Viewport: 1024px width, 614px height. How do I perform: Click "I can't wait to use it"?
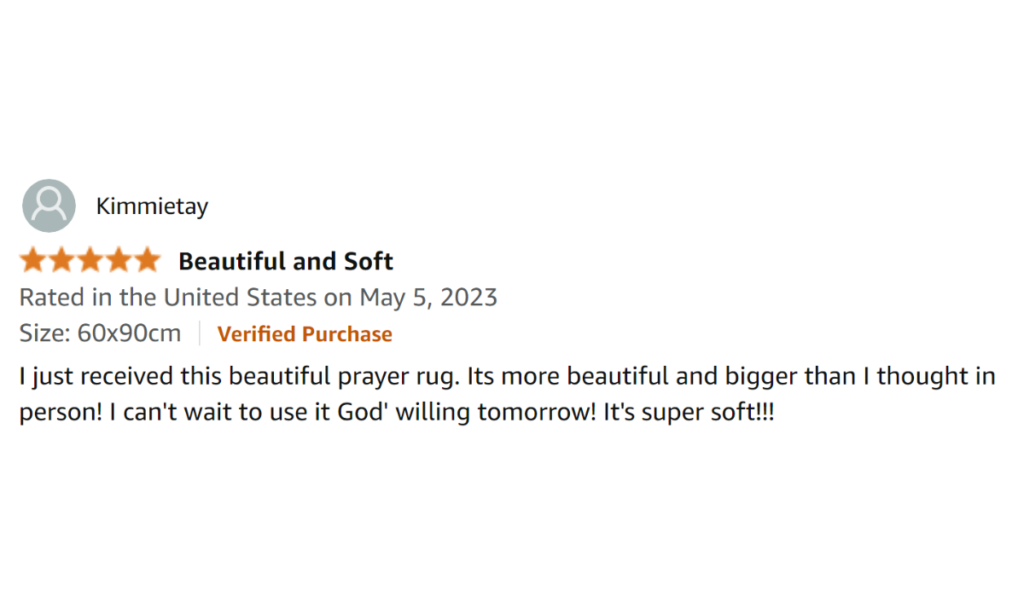[221, 413]
